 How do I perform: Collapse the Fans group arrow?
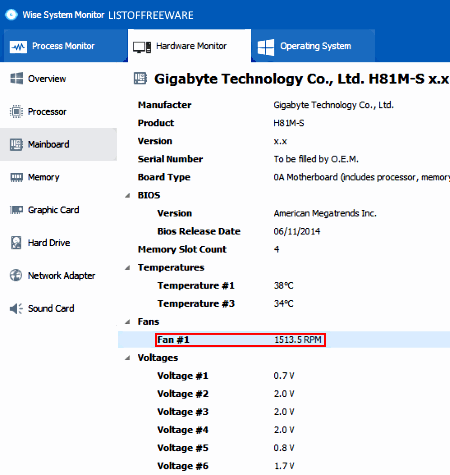coord(128,322)
